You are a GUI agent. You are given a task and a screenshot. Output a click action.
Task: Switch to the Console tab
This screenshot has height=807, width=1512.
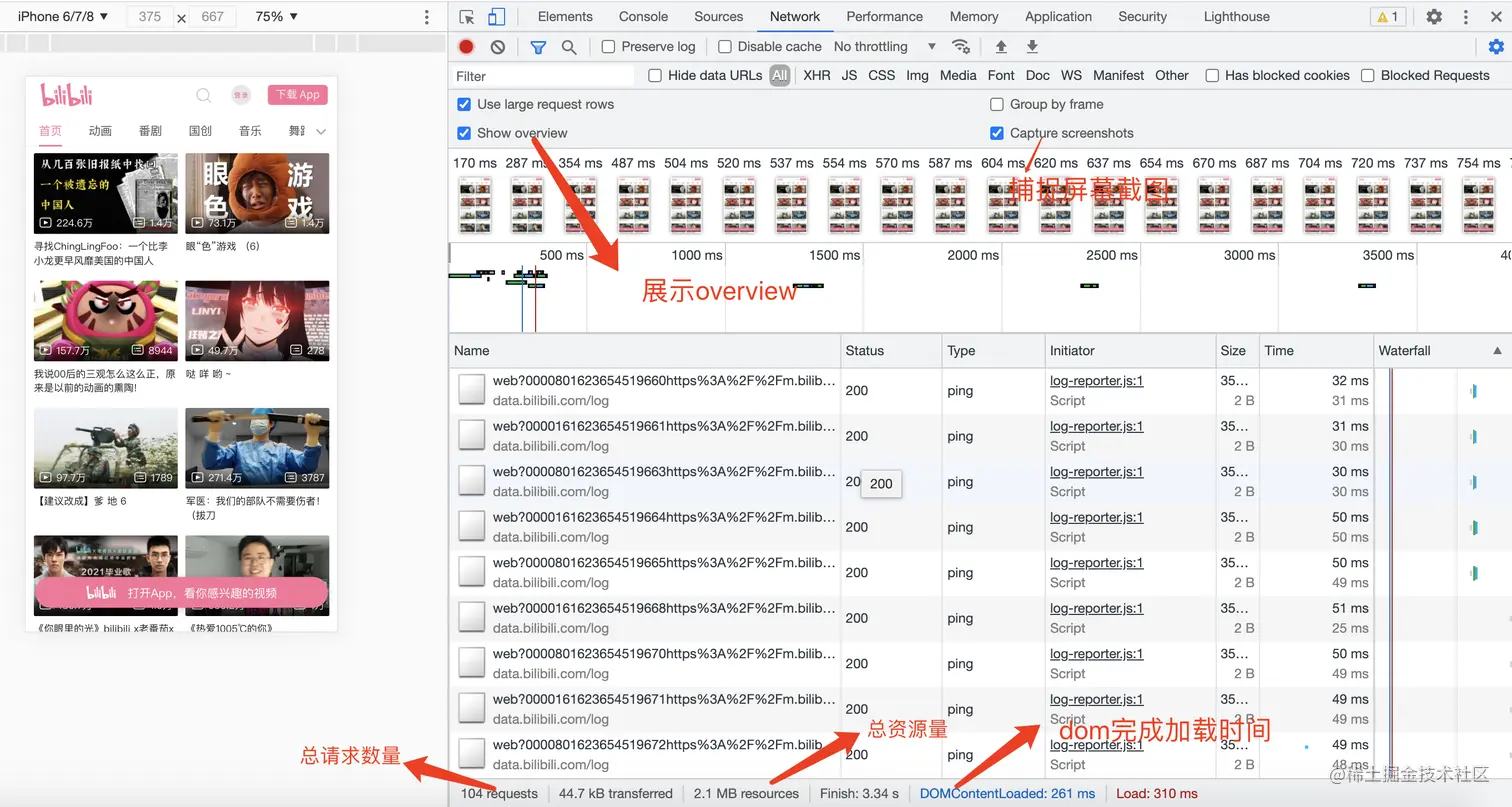(643, 17)
